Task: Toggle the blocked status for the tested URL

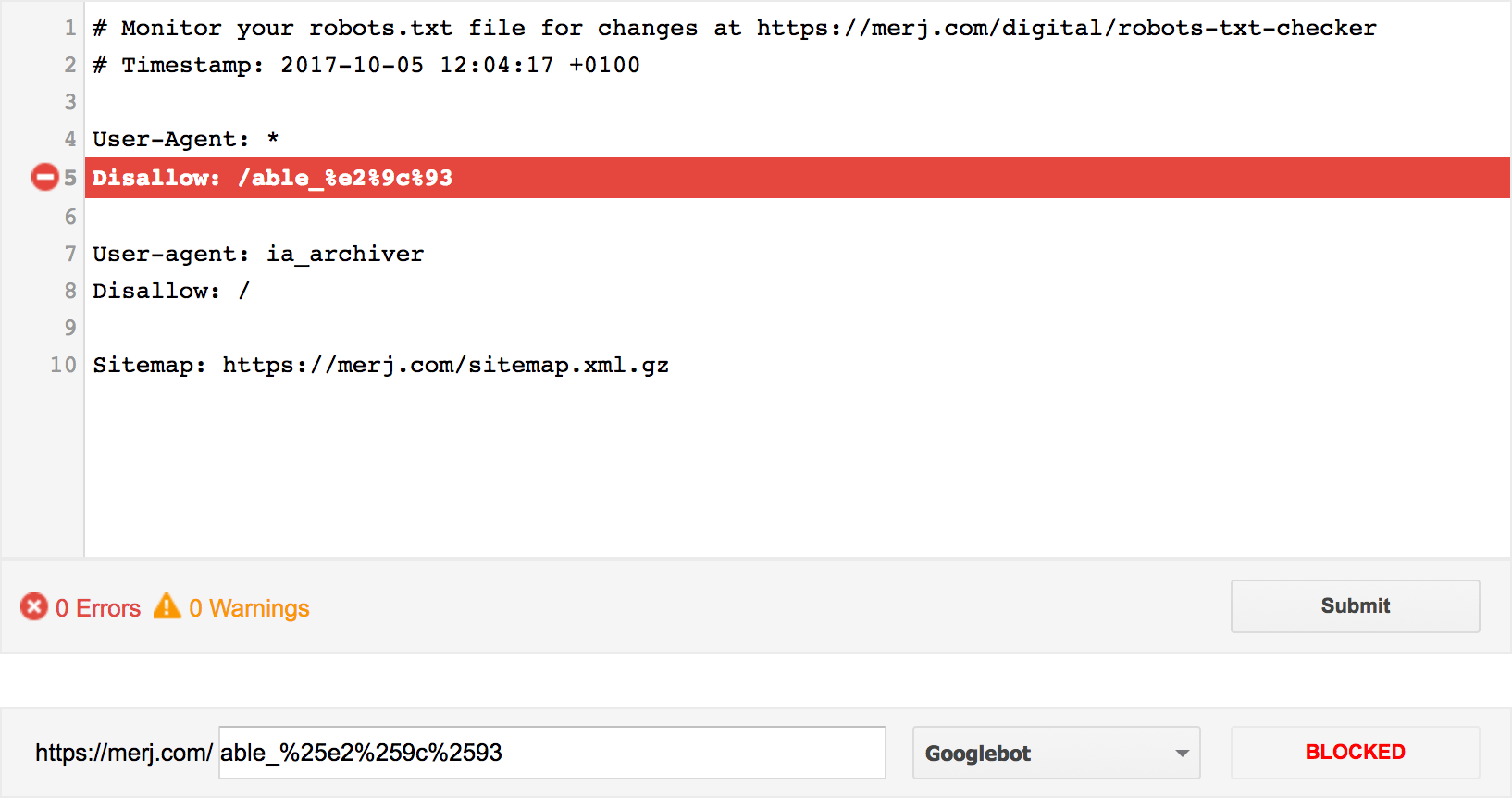Action: click(x=1354, y=752)
